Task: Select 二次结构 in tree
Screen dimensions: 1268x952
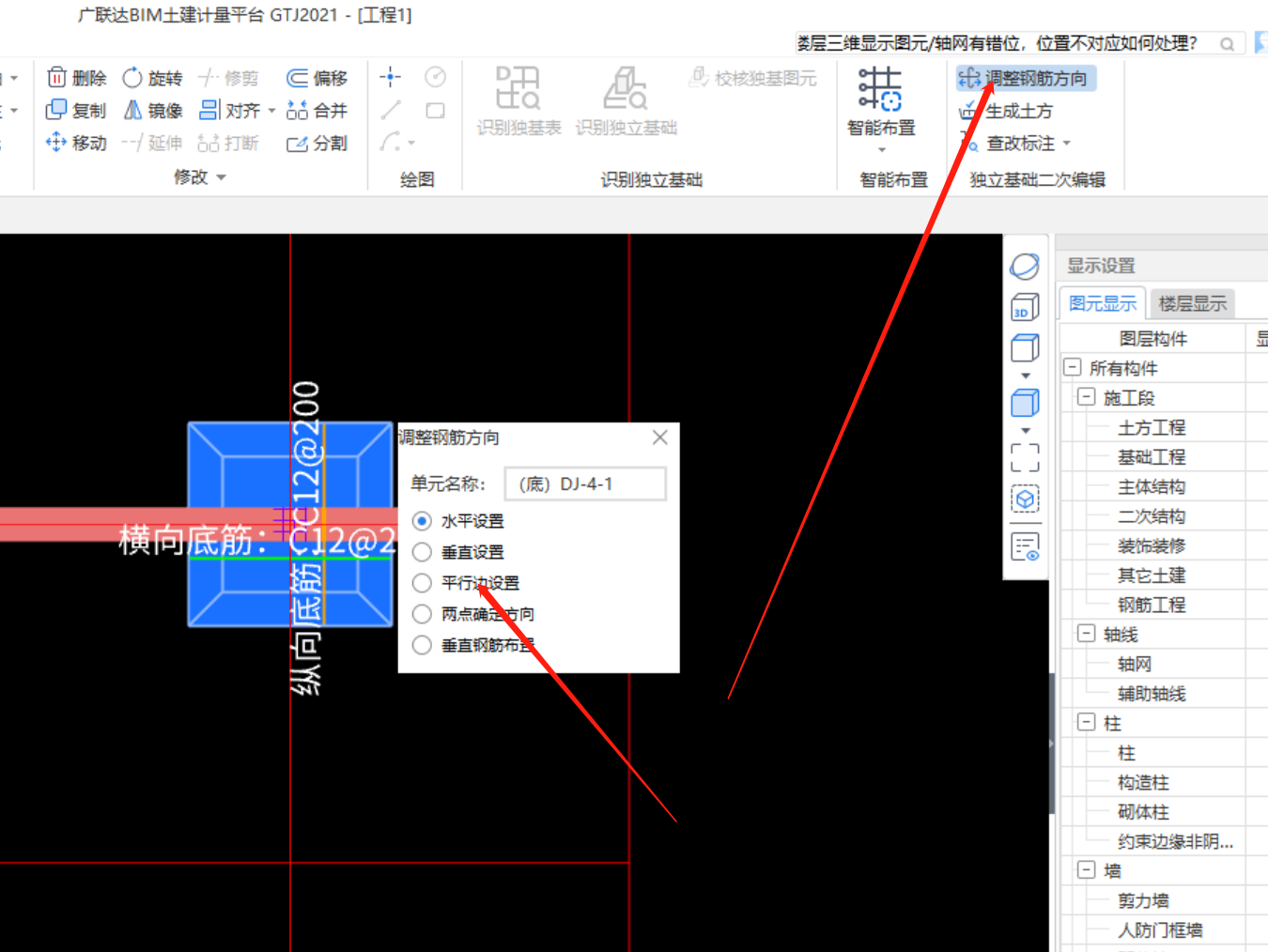Action: point(1152,516)
